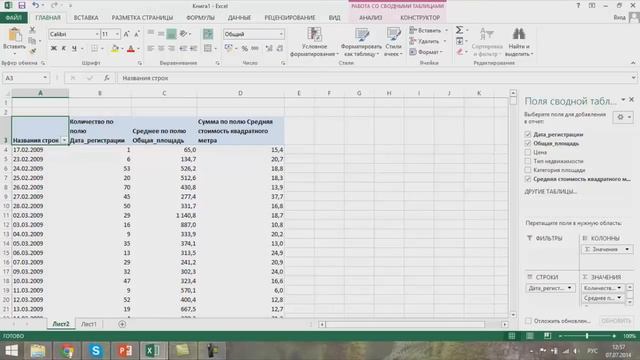640x360 pixels.
Task: Uncheck Средняя стоимость квадратного м... field checkbox
Action: click(x=528, y=179)
